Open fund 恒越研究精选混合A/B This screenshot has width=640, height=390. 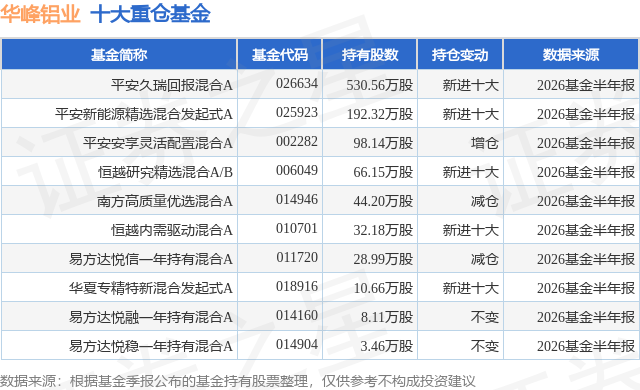[x=165, y=172]
